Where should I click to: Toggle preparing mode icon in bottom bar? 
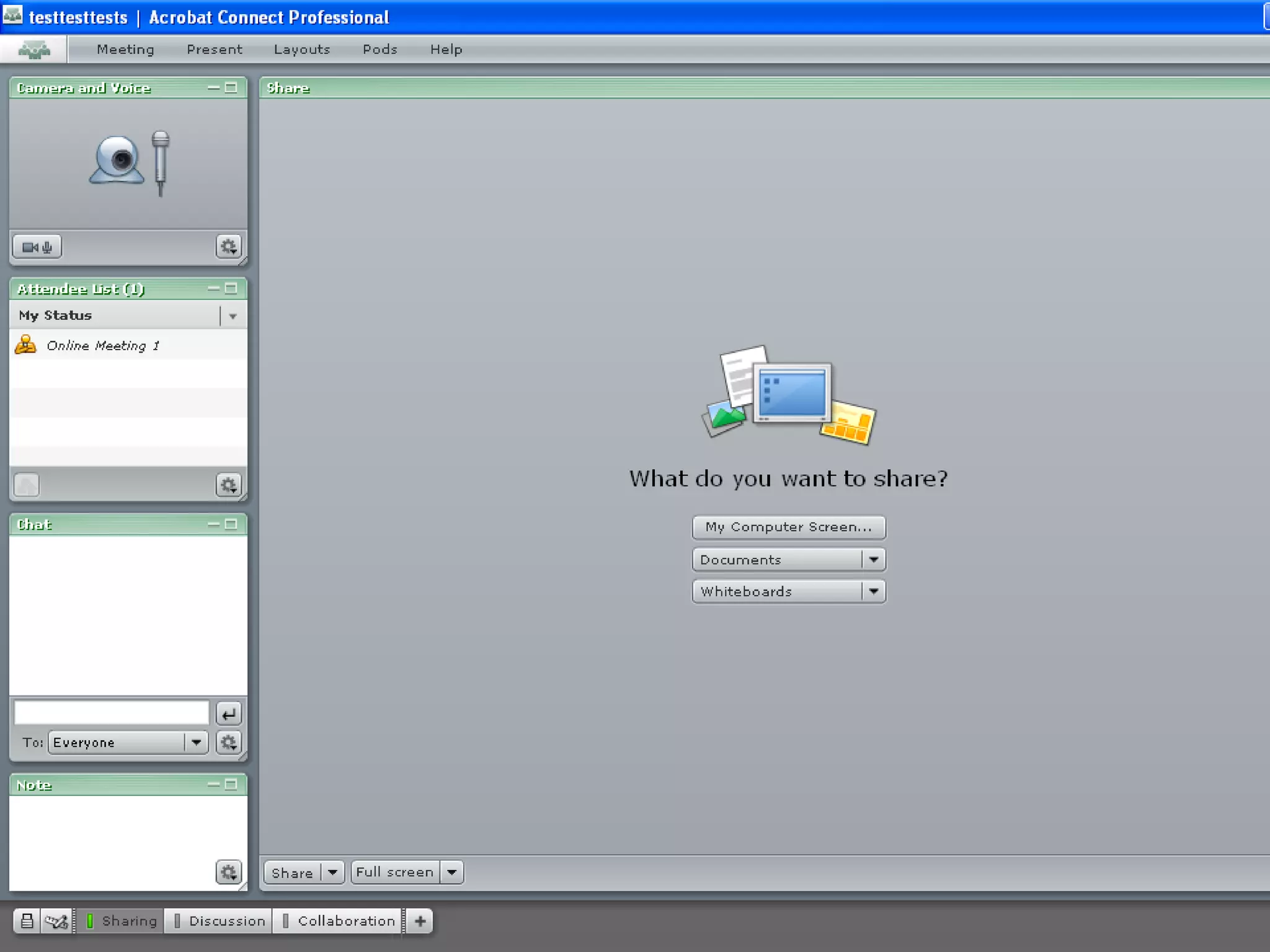click(x=56, y=921)
